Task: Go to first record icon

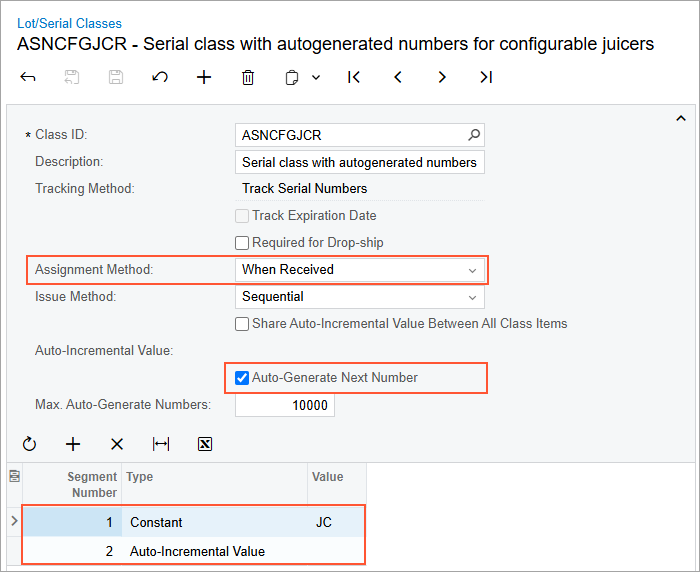Action: click(354, 77)
